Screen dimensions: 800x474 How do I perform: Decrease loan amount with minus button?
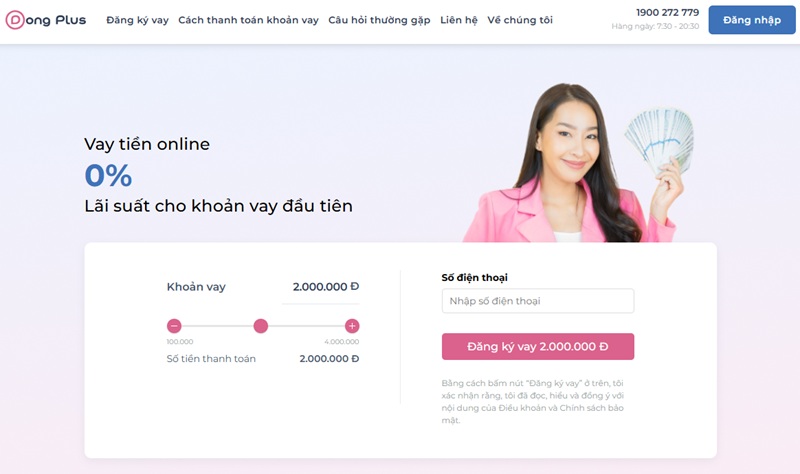pyautogui.click(x=174, y=326)
